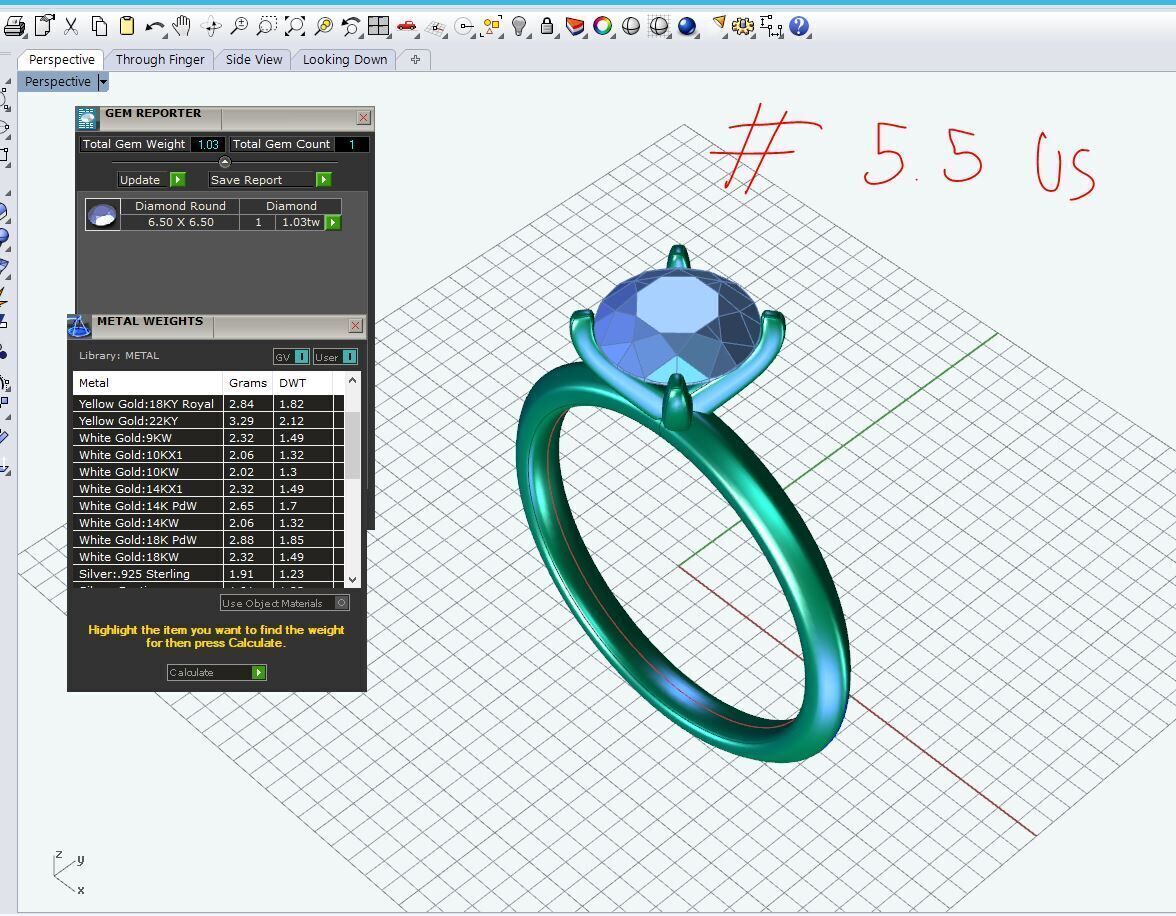The height and width of the screenshot is (916, 1176).
Task: Click the Undo View Change icon
Action: click(x=350, y=27)
